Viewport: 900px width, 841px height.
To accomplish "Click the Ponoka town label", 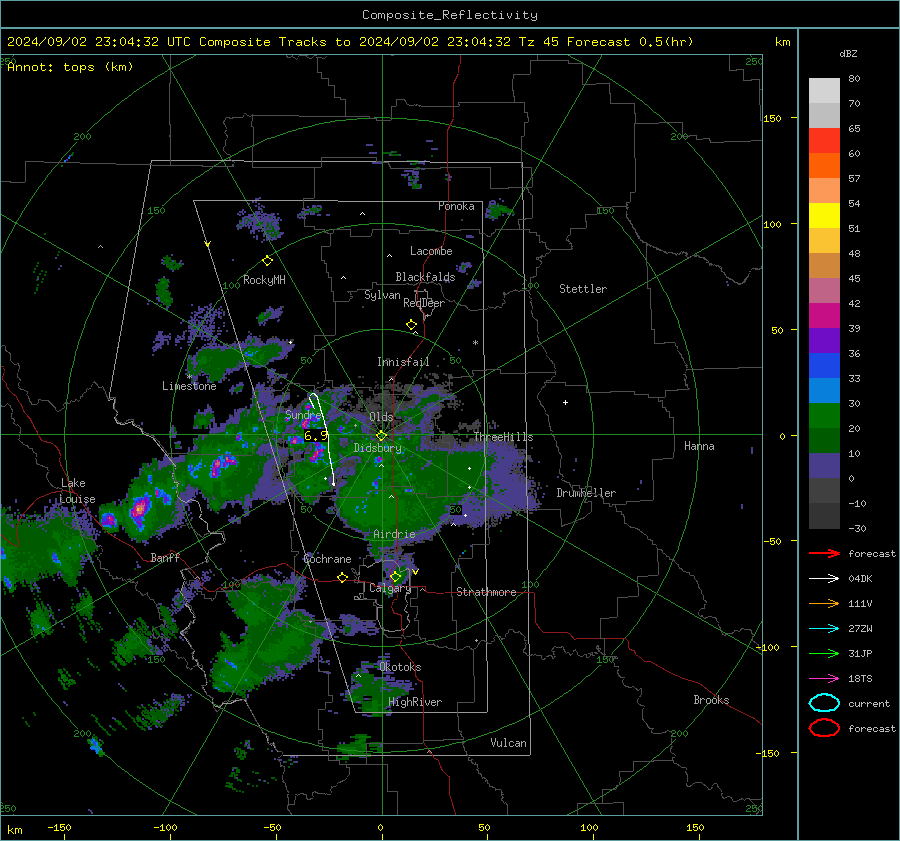I will point(456,206).
